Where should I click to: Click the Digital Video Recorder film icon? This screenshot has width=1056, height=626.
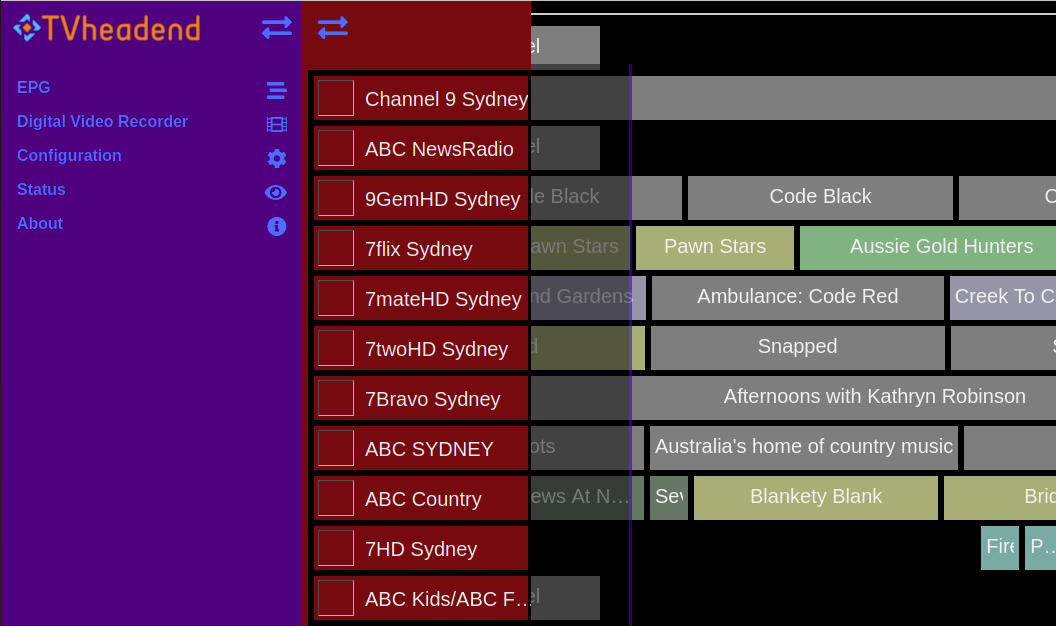[x=277, y=125]
